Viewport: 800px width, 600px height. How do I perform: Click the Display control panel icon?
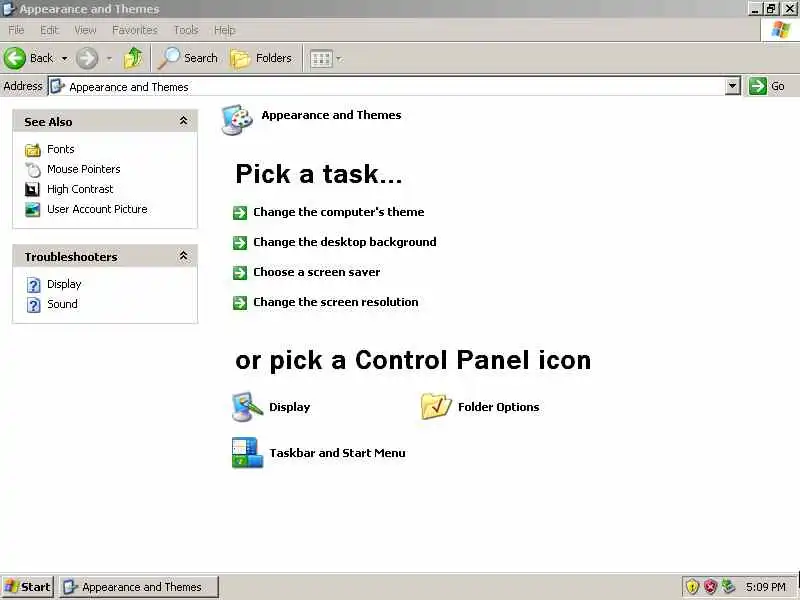tap(247, 407)
